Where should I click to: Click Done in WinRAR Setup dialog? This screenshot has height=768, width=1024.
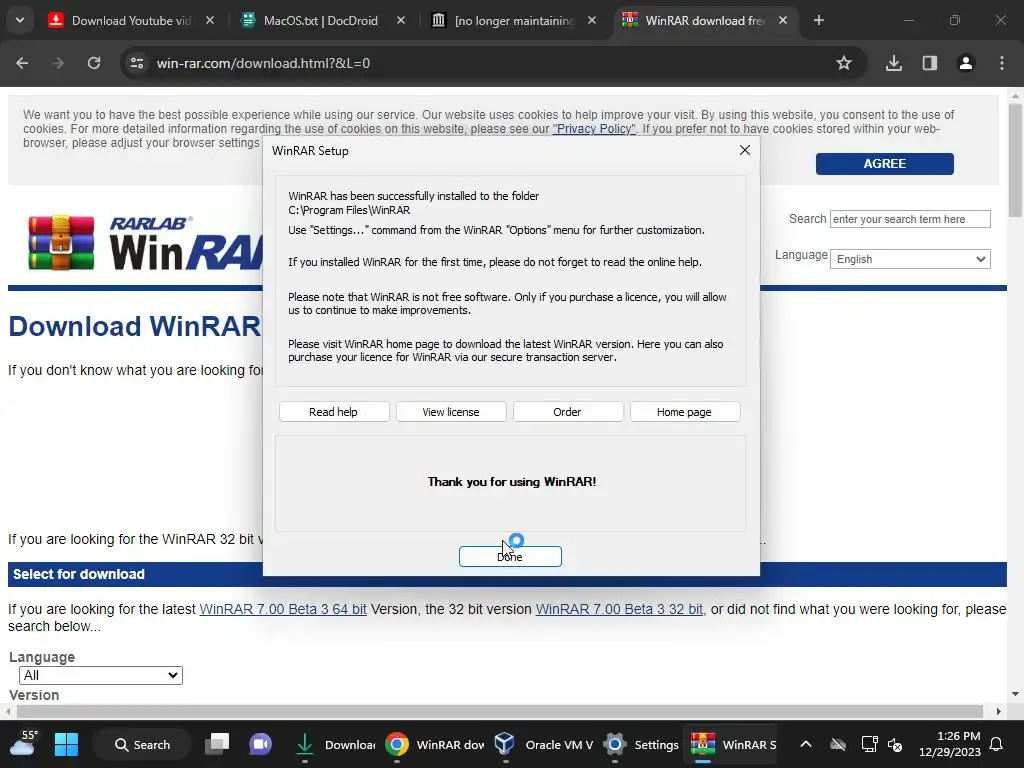click(x=510, y=556)
